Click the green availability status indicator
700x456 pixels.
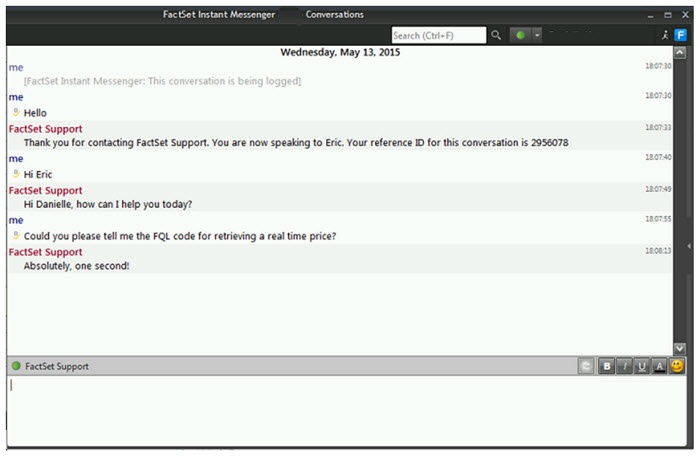click(520, 35)
